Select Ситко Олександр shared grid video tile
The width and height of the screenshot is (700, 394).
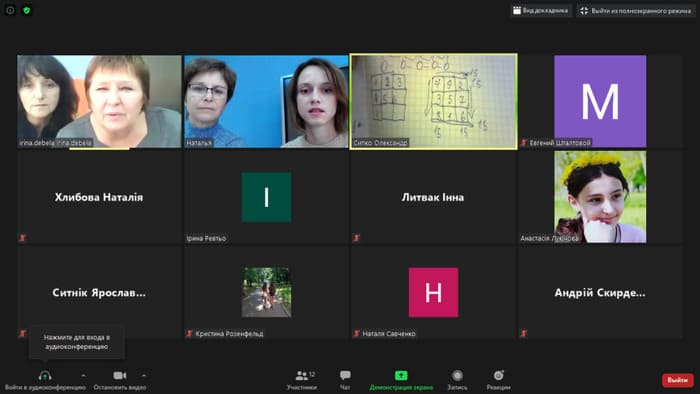click(x=433, y=101)
